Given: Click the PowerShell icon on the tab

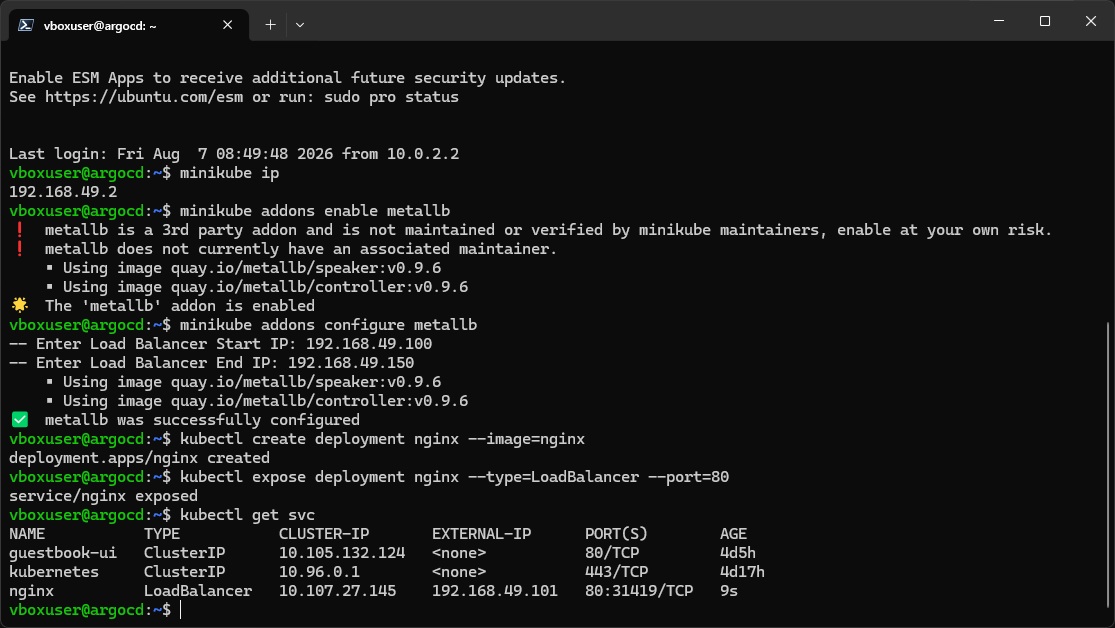Looking at the screenshot, I should pos(26,25).
